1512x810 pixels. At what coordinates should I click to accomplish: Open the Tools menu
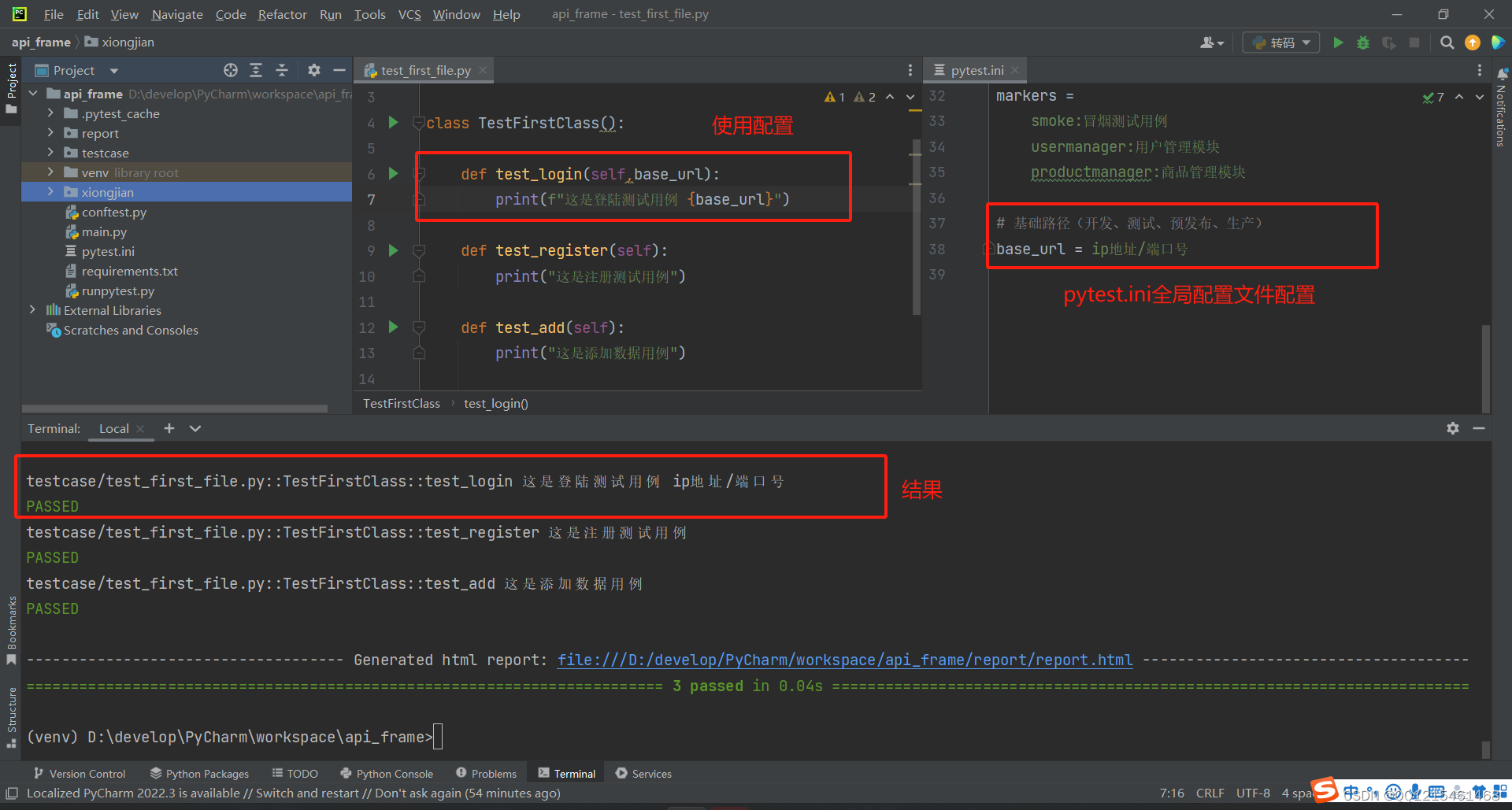(x=369, y=14)
